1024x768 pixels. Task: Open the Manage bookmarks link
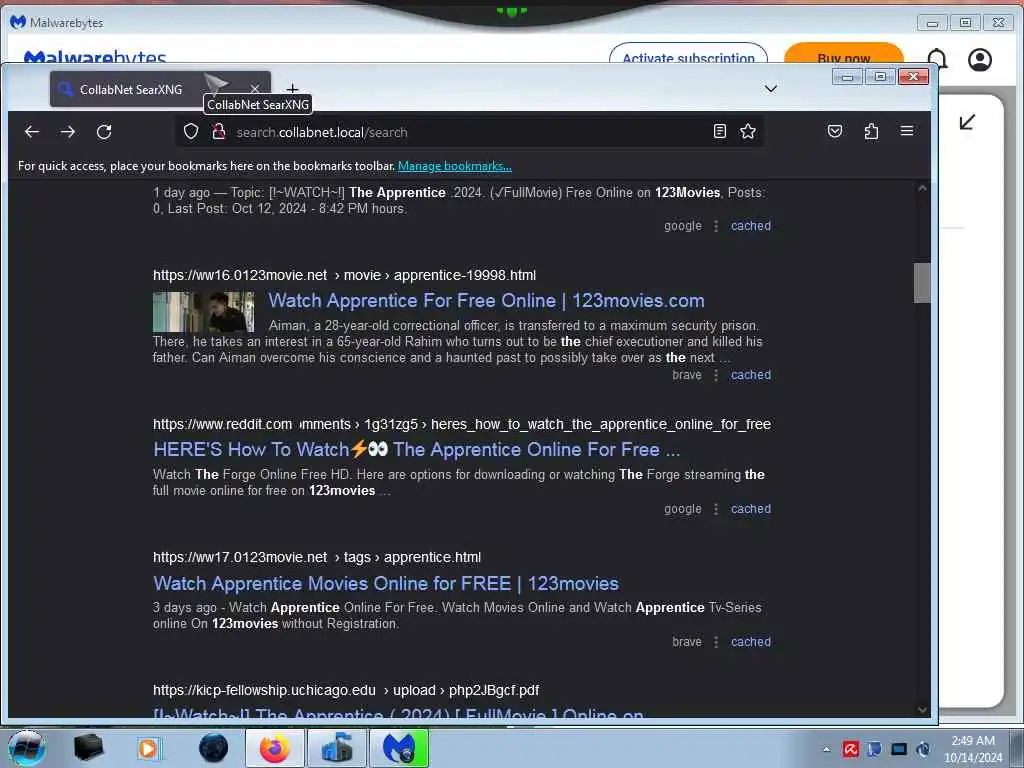pos(455,166)
